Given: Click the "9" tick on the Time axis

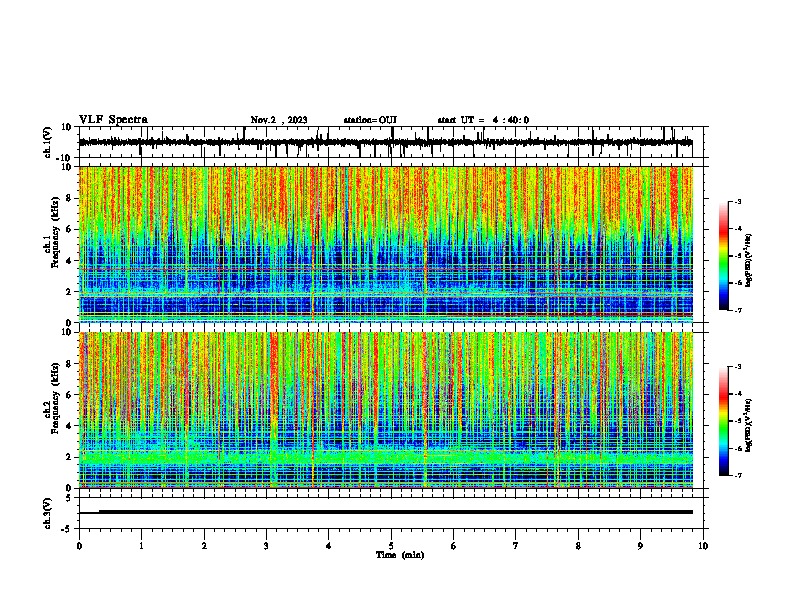Looking at the screenshot, I should [640, 546].
